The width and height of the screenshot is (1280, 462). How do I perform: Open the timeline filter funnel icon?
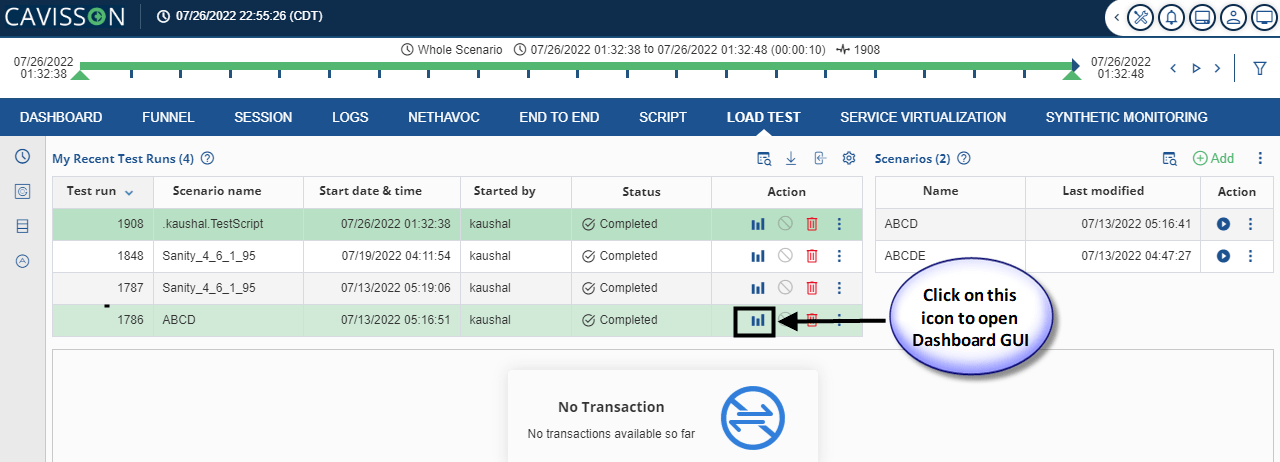click(x=1260, y=68)
